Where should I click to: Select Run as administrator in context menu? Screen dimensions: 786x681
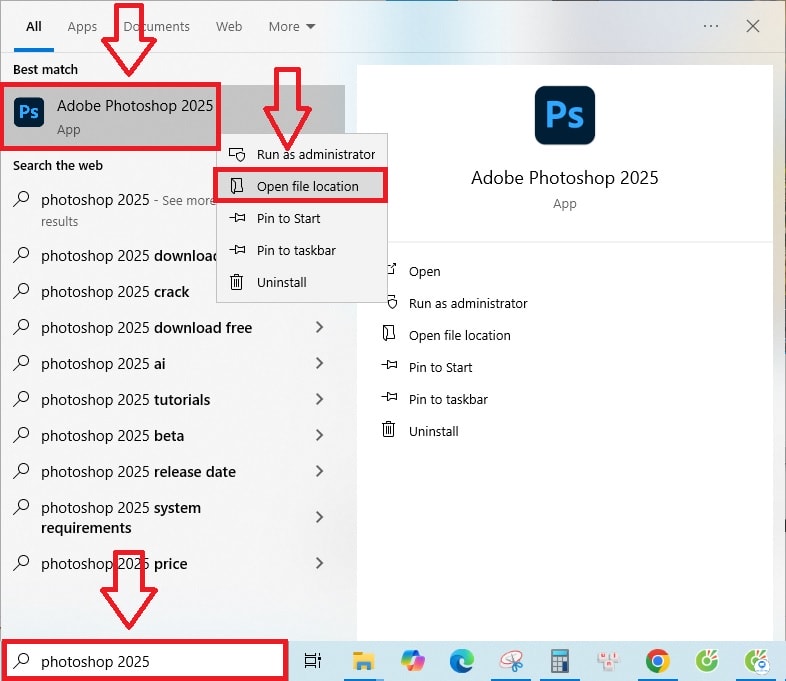point(302,154)
